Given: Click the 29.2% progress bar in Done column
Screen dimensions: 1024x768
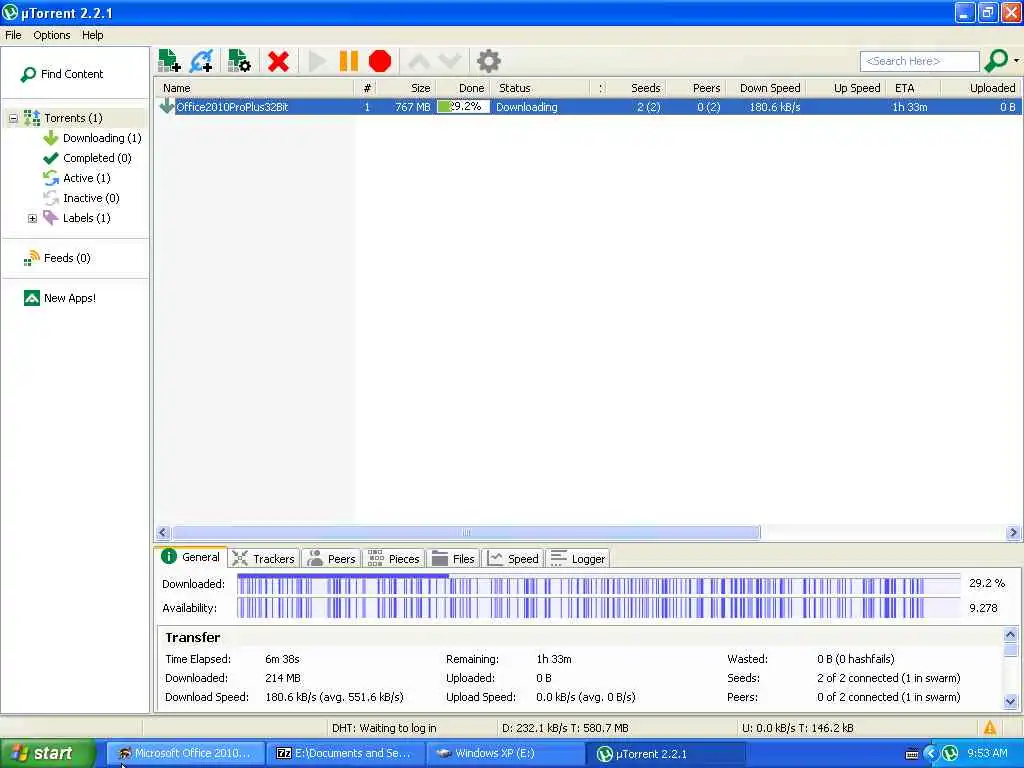Looking at the screenshot, I should click(x=463, y=107).
